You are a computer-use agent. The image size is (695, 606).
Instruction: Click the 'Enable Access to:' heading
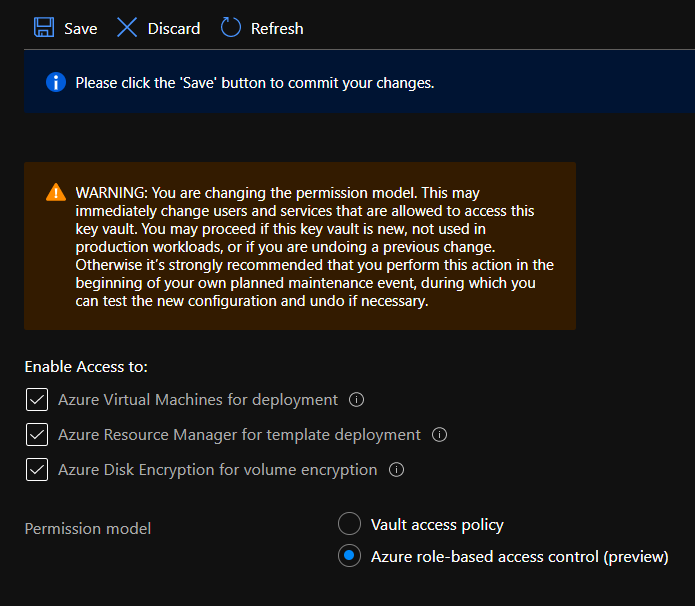click(86, 367)
